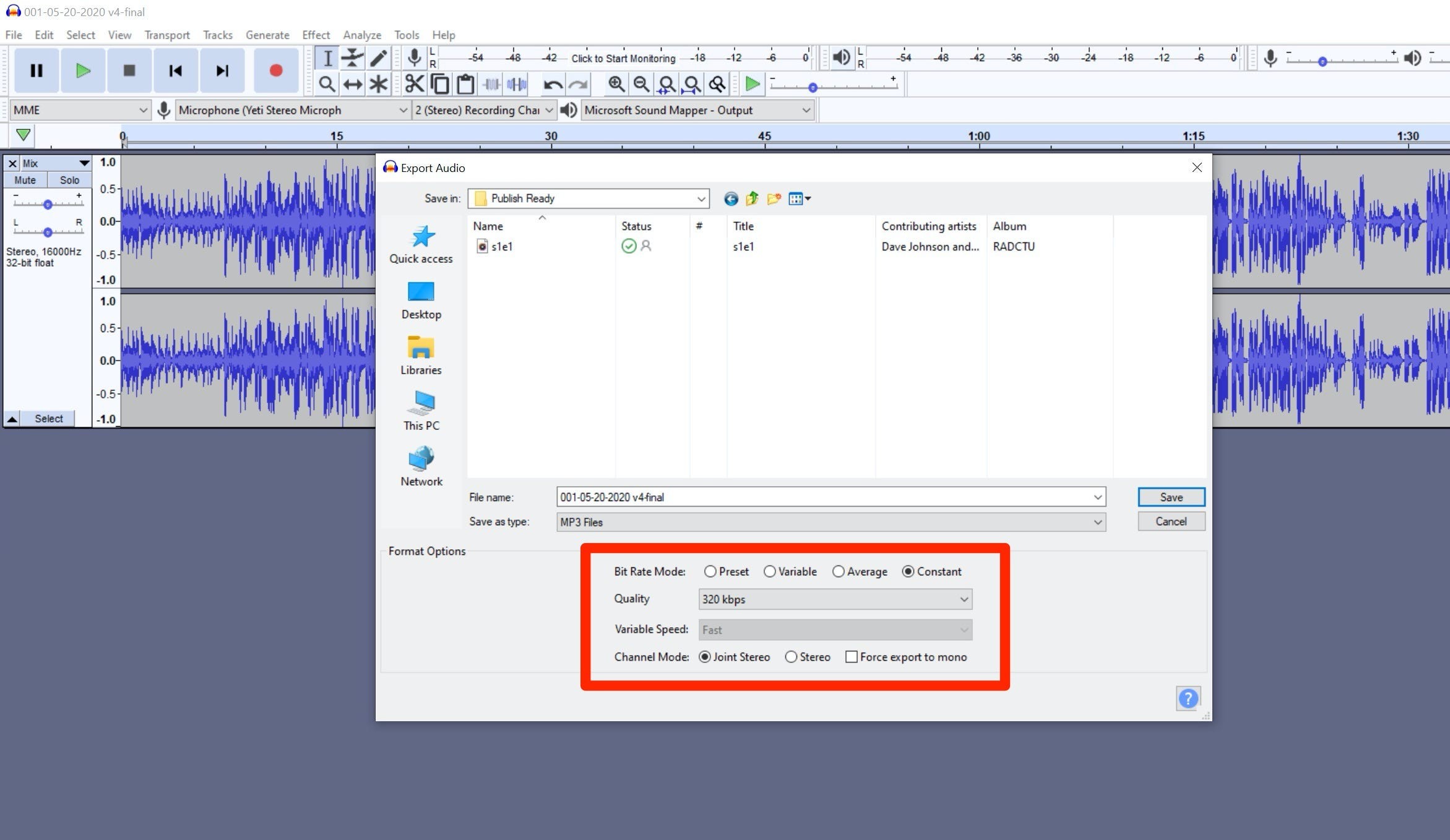Start recording with the red Record button
Image resolution: width=1450 pixels, height=840 pixels.
pos(276,70)
